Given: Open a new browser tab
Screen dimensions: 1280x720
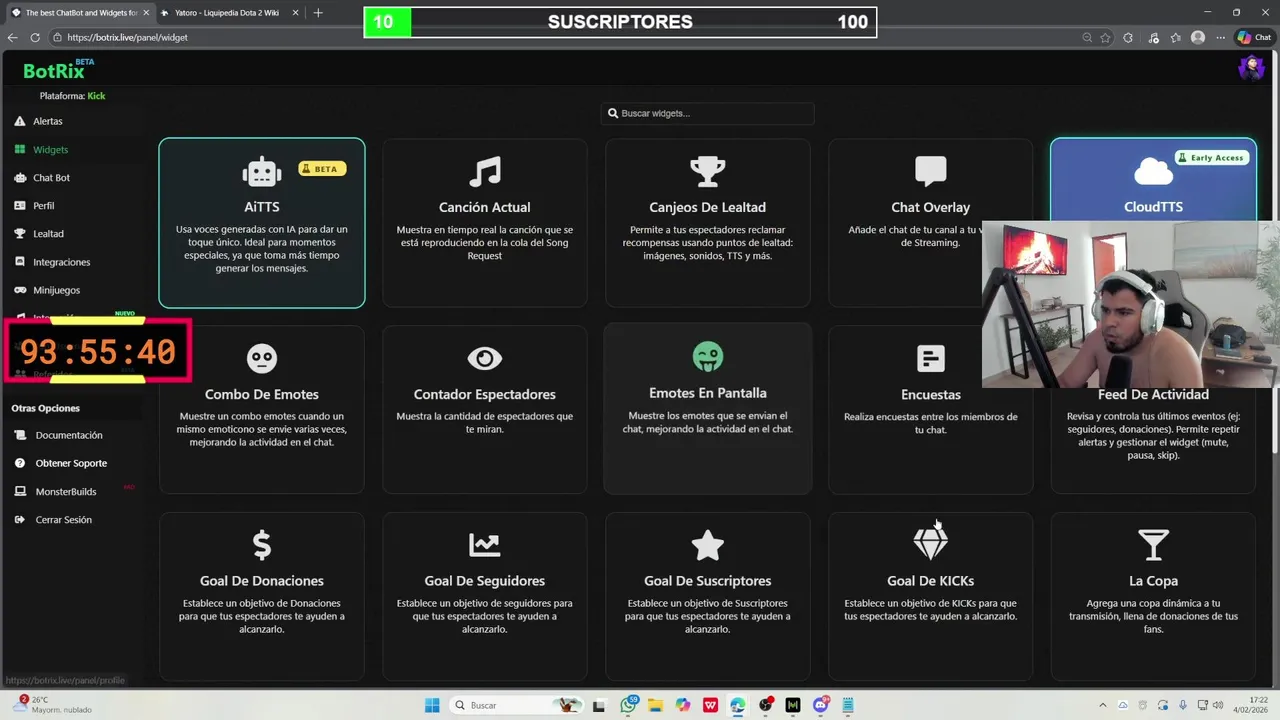Looking at the screenshot, I should (x=318, y=13).
